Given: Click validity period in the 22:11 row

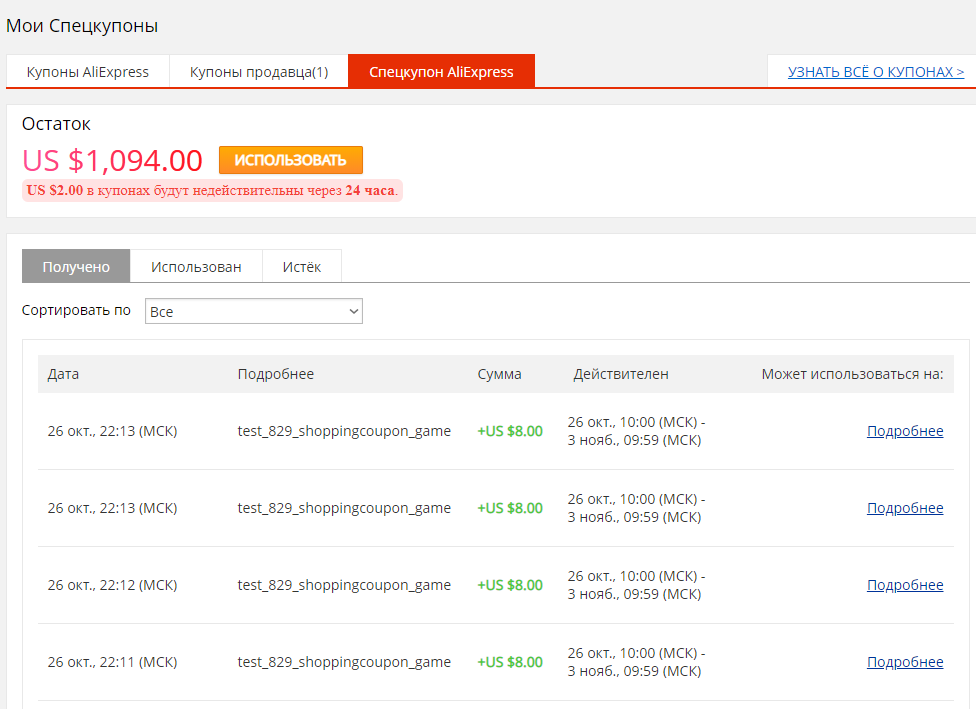Looking at the screenshot, I should (x=636, y=662).
